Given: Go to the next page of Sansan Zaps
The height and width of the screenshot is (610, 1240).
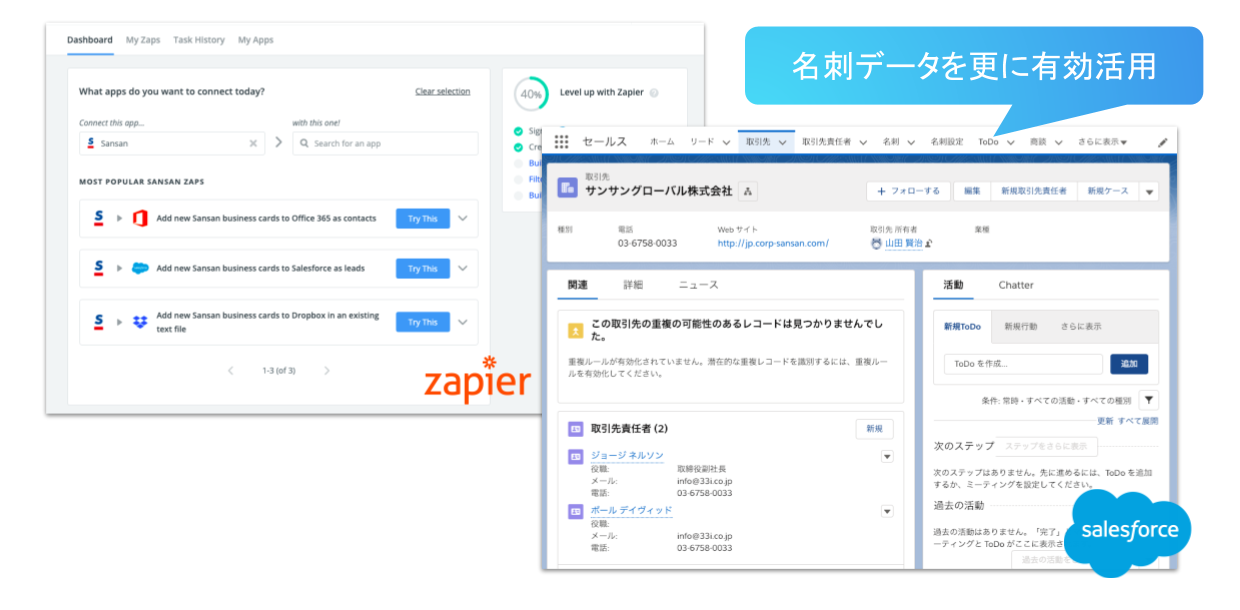Looking at the screenshot, I should [327, 370].
